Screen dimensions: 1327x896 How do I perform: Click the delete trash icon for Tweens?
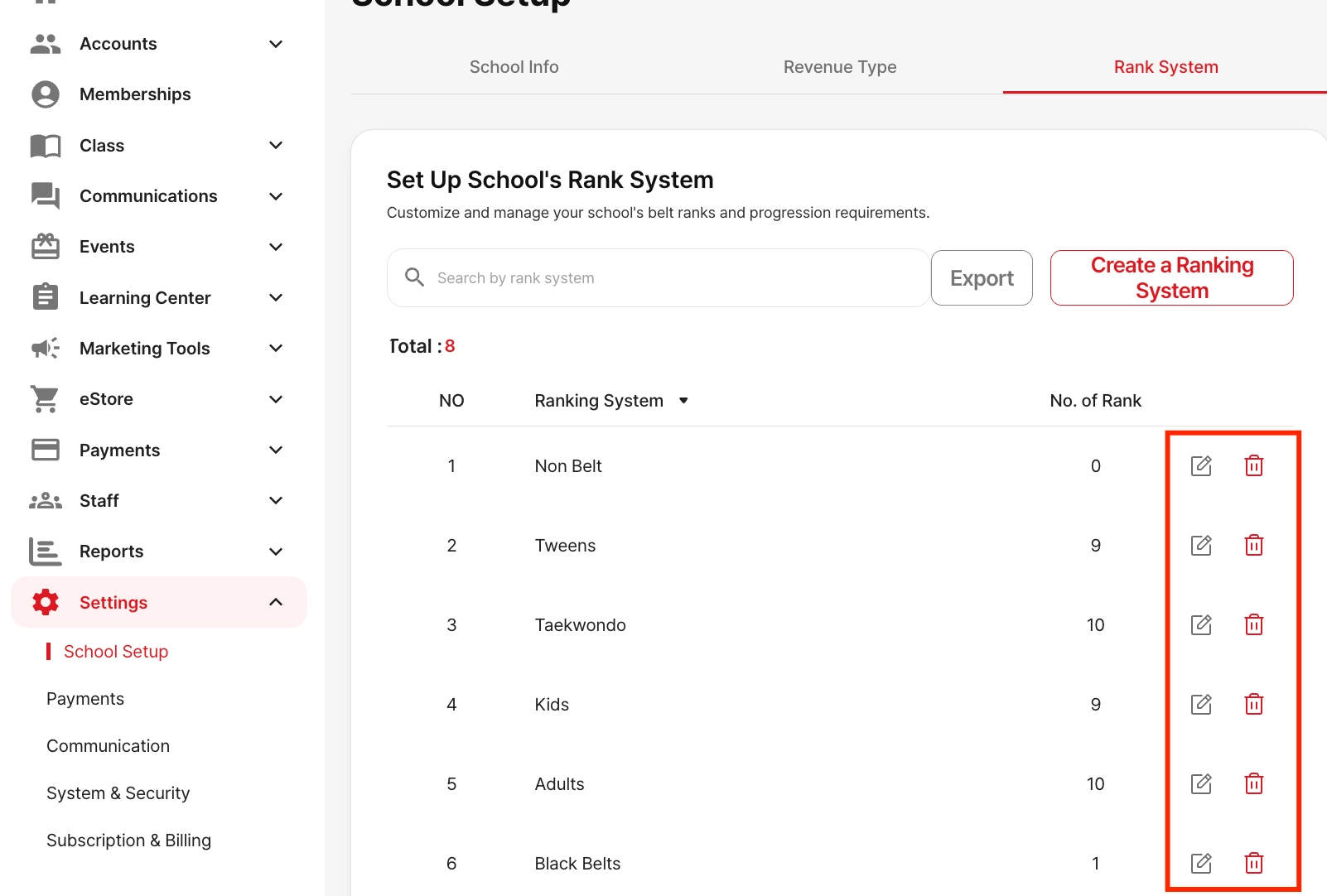click(x=1254, y=545)
